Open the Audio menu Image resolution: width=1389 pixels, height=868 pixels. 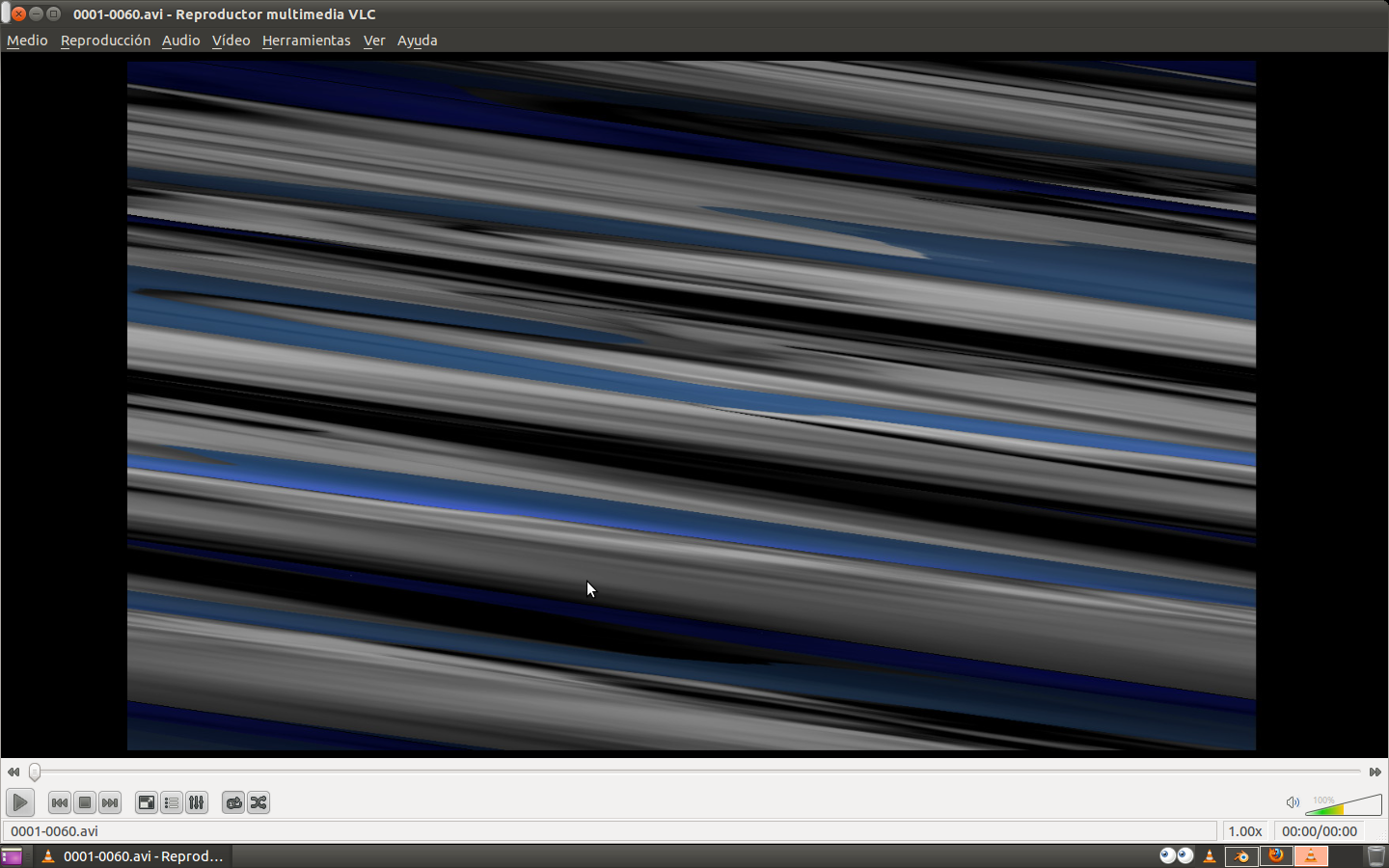coord(180,41)
